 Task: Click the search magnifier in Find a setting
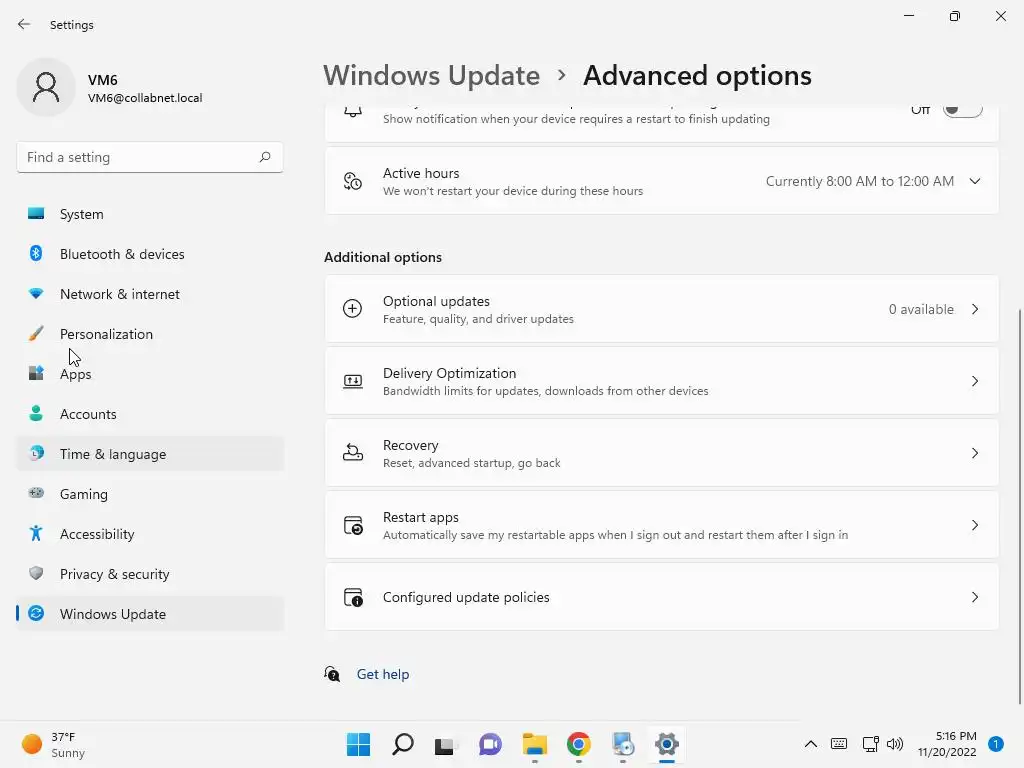tap(264, 157)
